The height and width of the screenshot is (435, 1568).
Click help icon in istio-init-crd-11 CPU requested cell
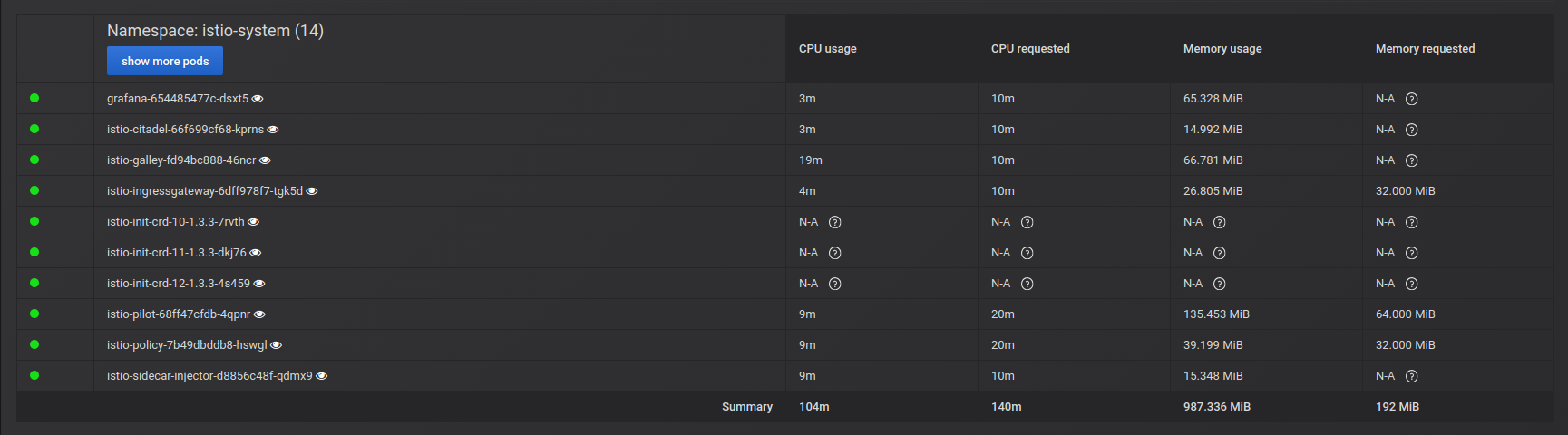[1027, 253]
